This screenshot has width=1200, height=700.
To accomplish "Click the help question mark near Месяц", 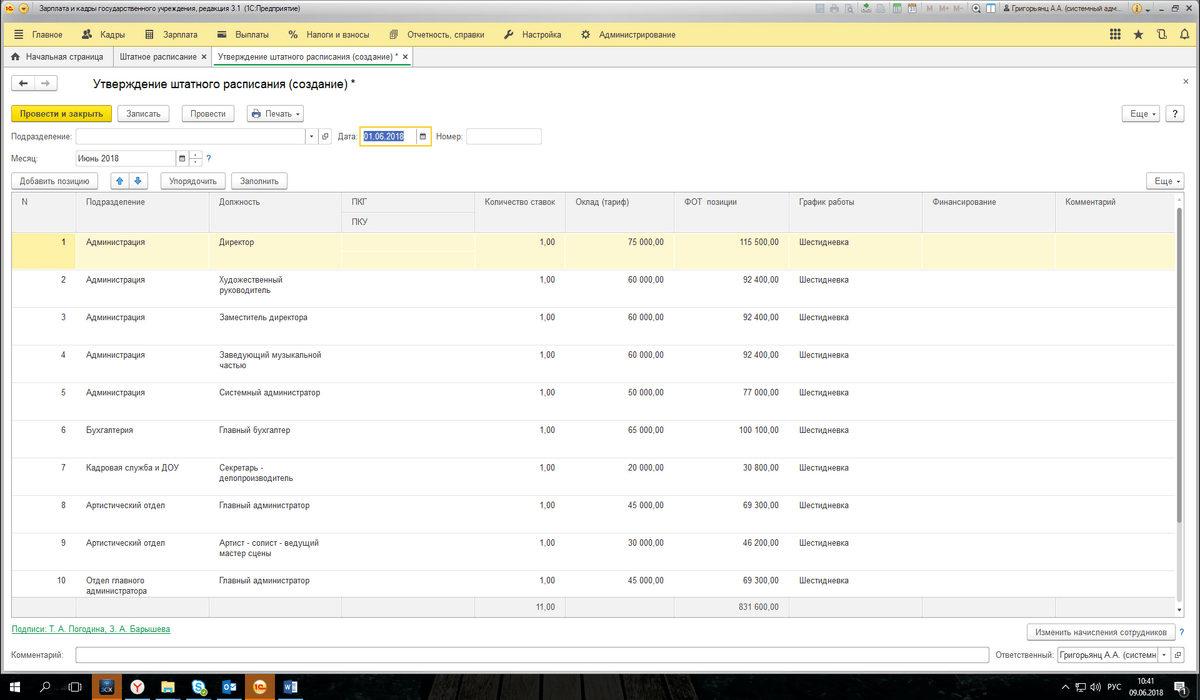I will (x=208, y=158).
